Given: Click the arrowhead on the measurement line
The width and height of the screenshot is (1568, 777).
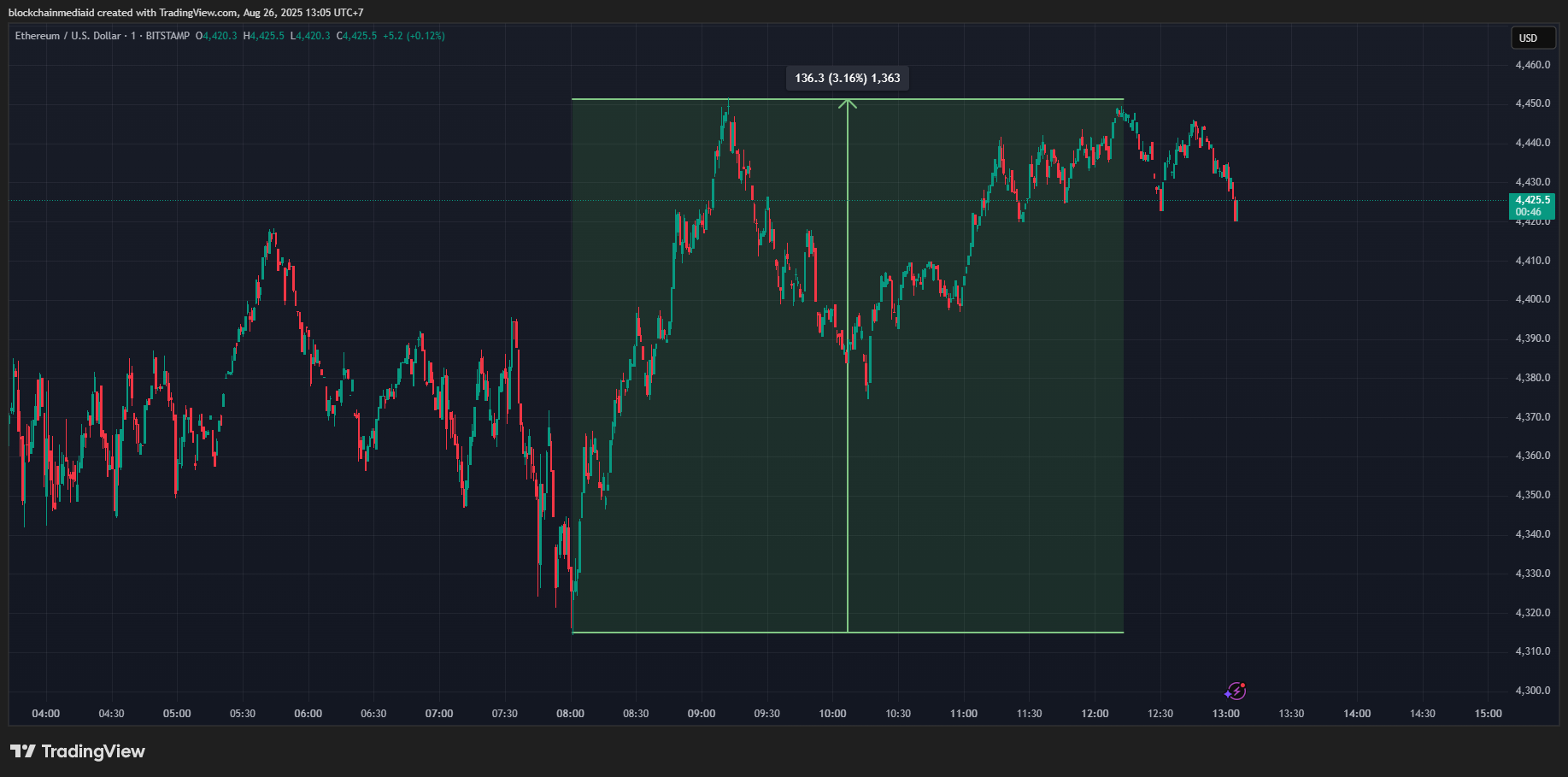Looking at the screenshot, I should pos(847,103).
